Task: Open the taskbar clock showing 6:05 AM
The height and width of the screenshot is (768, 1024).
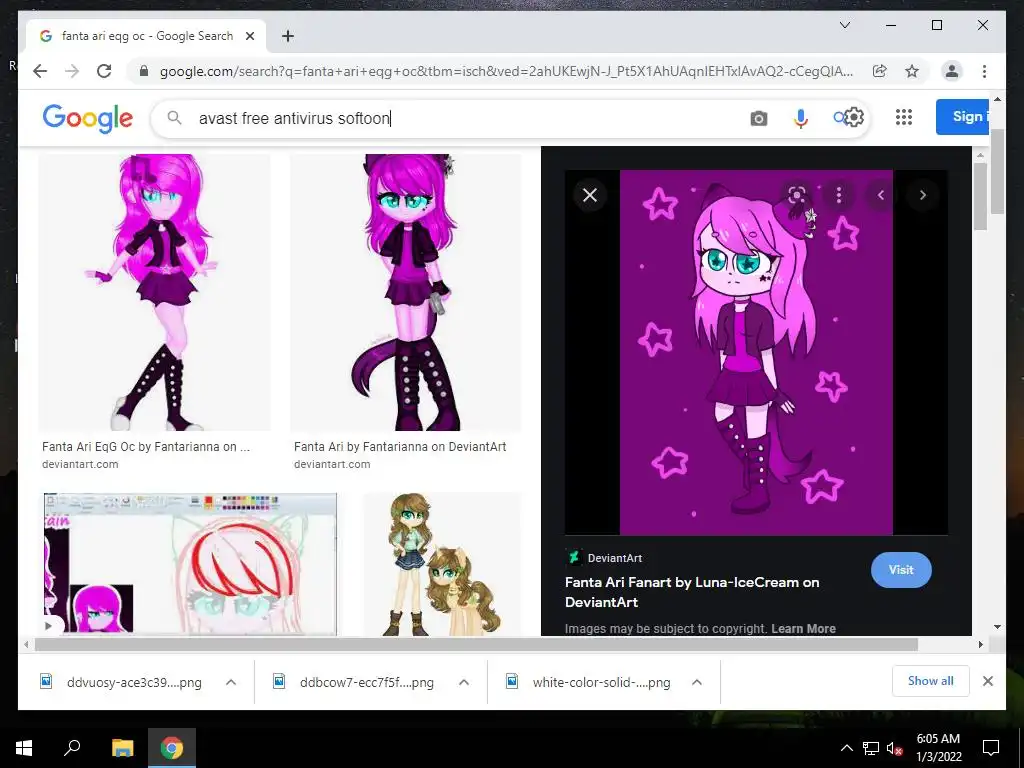Action: (x=938, y=748)
